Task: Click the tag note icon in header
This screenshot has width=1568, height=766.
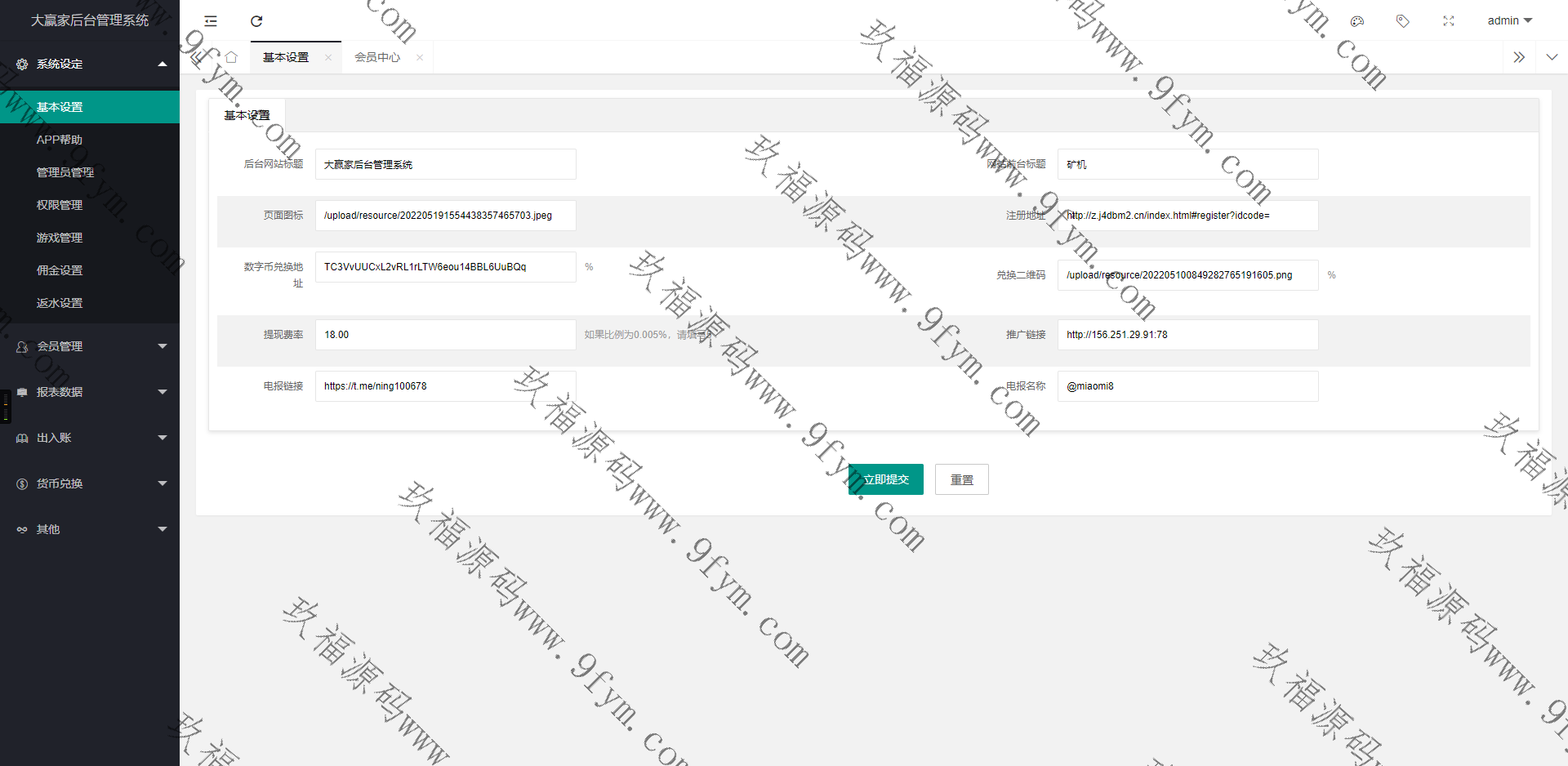Action: [1402, 21]
